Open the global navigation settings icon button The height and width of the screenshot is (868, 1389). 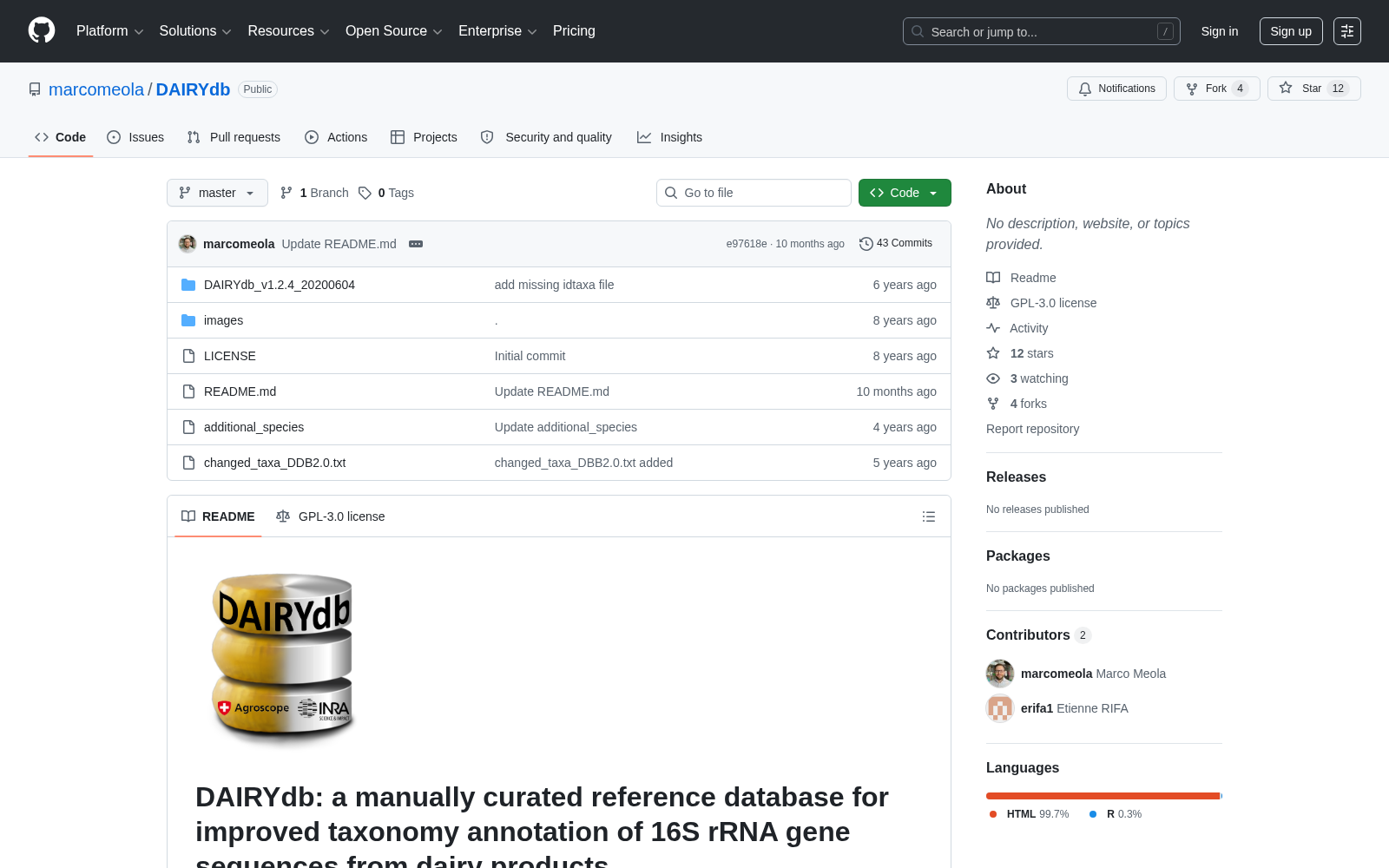(x=1347, y=31)
